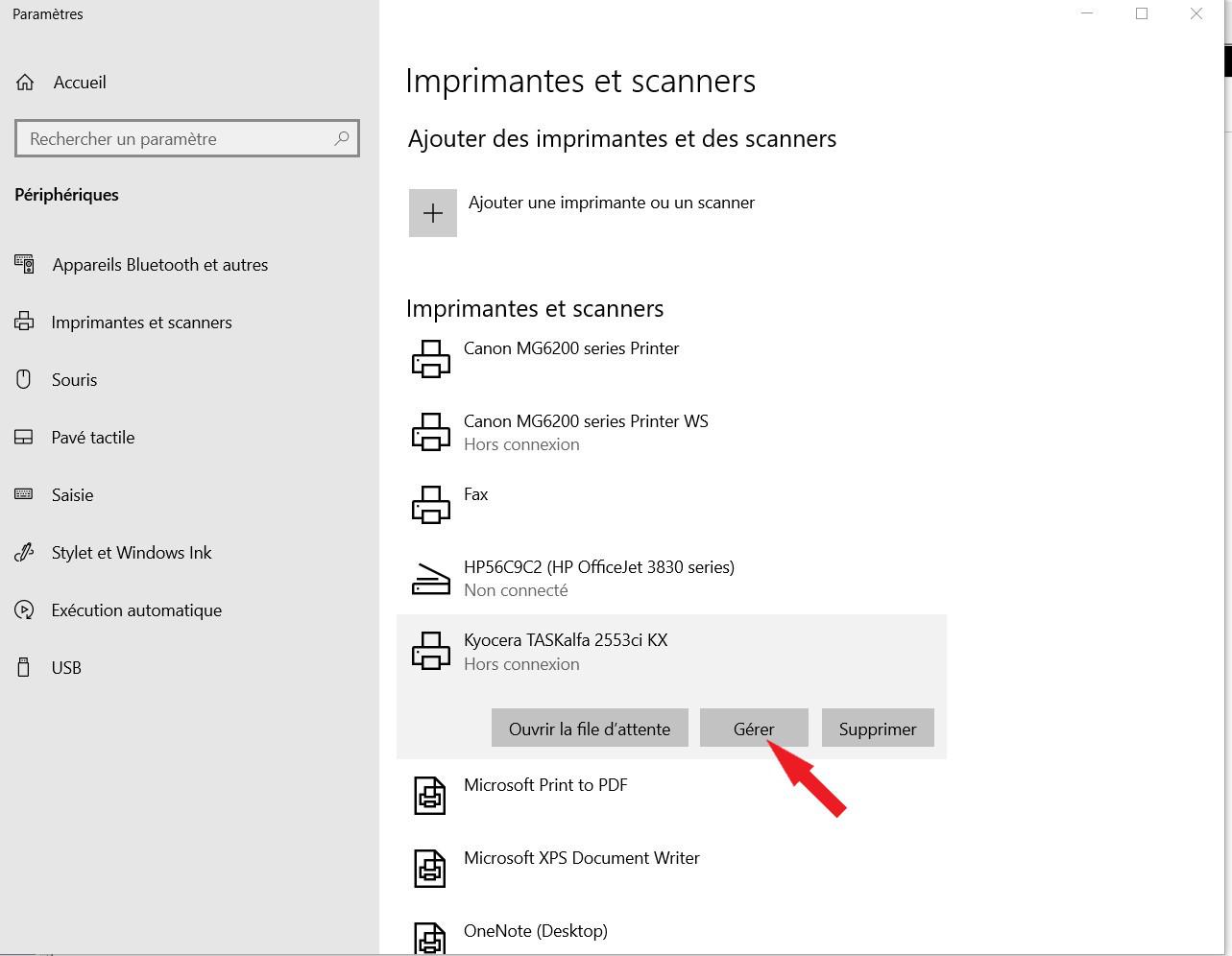This screenshot has width=1232, height=956.
Task: Remove printer with Supprimer button
Action: tap(877, 729)
